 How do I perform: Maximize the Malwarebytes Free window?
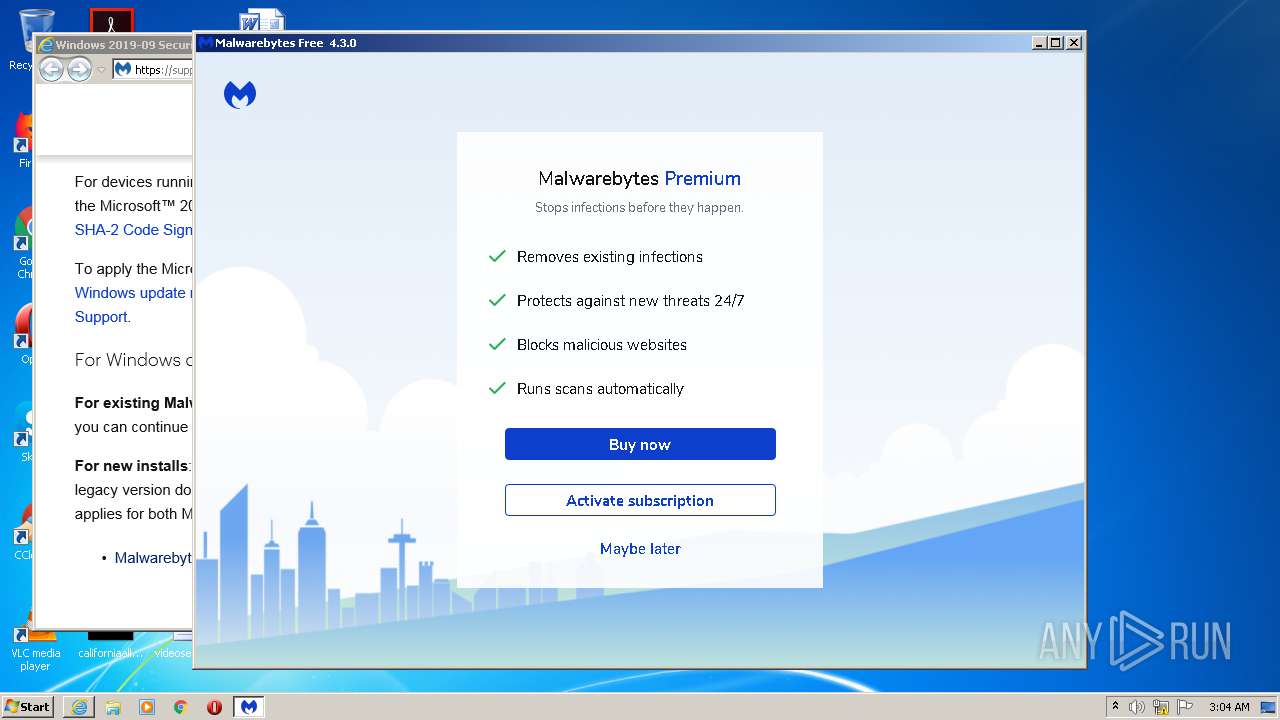1056,43
